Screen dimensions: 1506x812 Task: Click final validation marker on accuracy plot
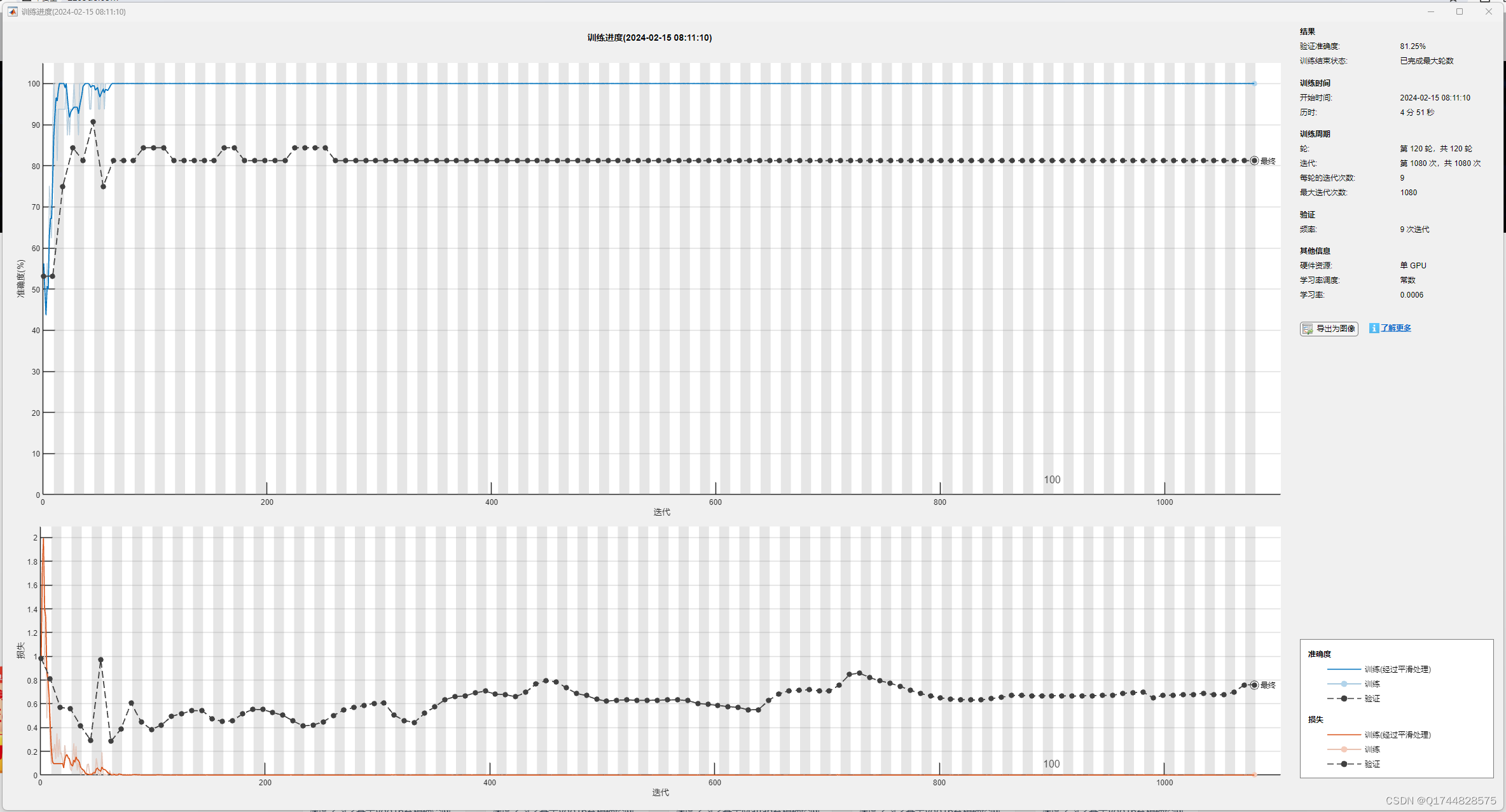1254,161
